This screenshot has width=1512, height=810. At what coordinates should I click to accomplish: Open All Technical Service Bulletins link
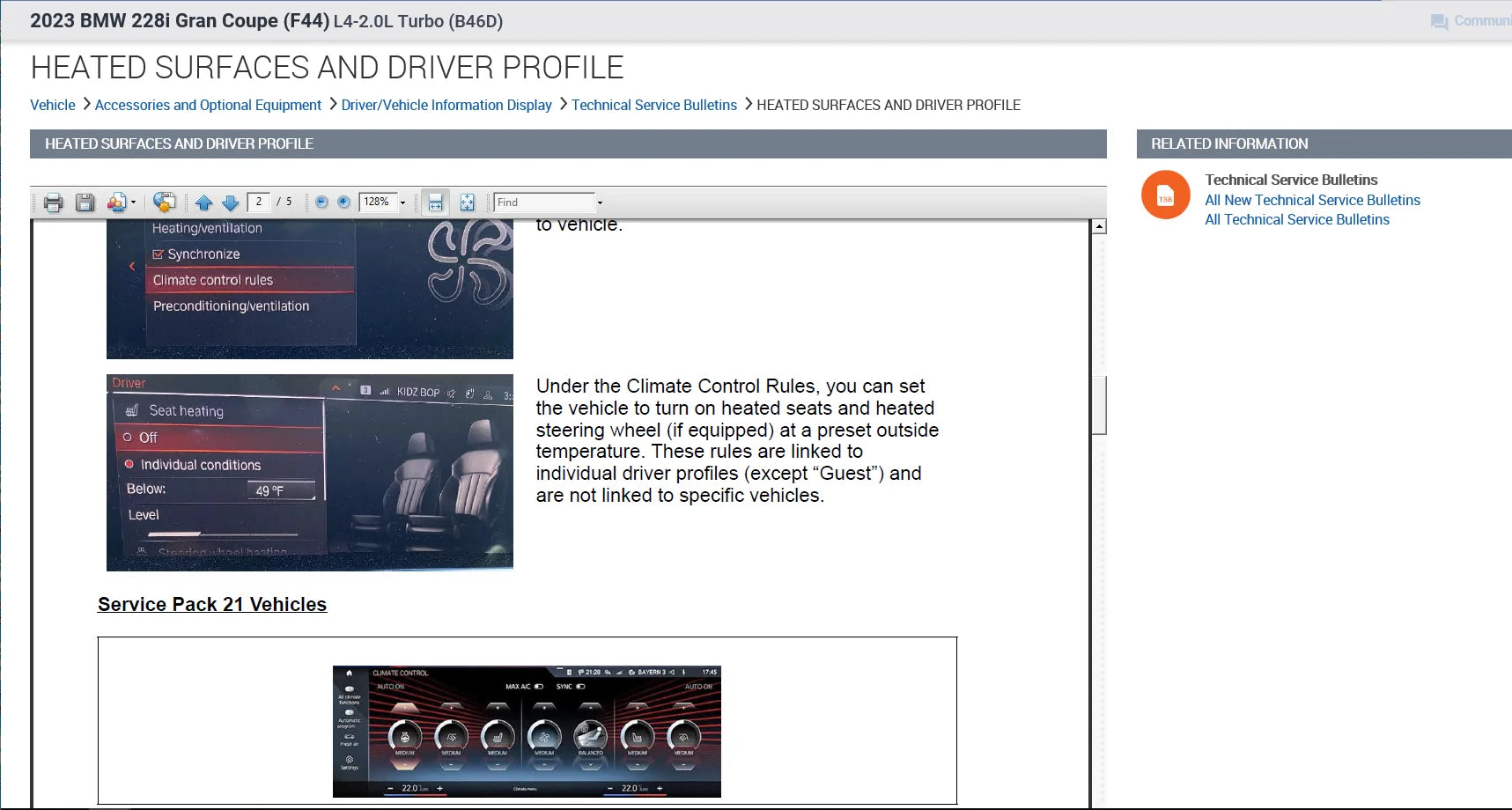[1297, 219]
